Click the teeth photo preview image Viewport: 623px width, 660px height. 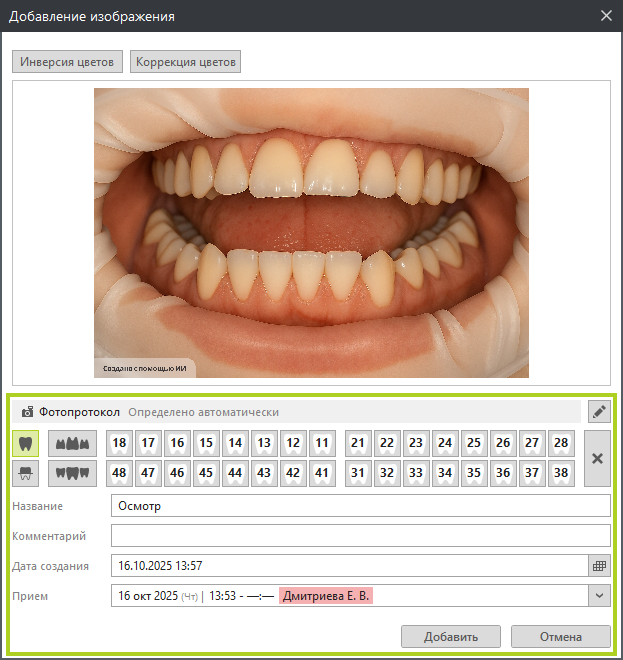pyautogui.click(x=311, y=232)
